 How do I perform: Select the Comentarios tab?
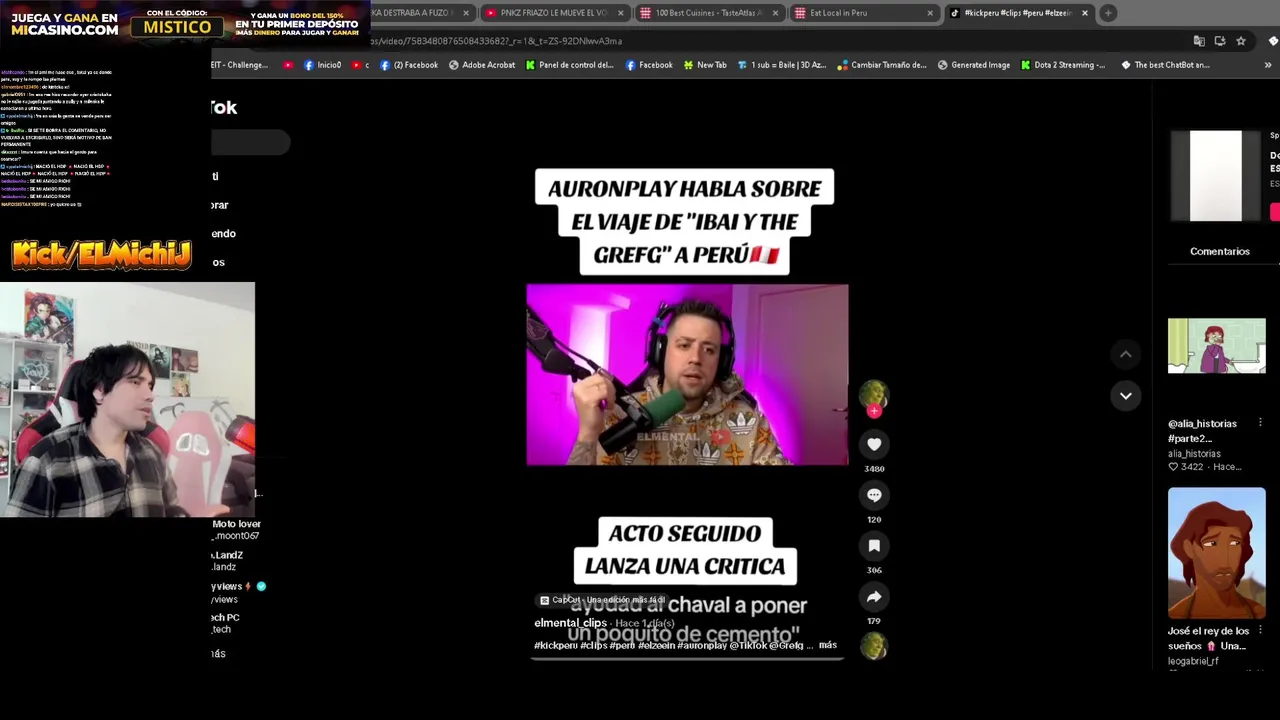tap(1219, 251)
